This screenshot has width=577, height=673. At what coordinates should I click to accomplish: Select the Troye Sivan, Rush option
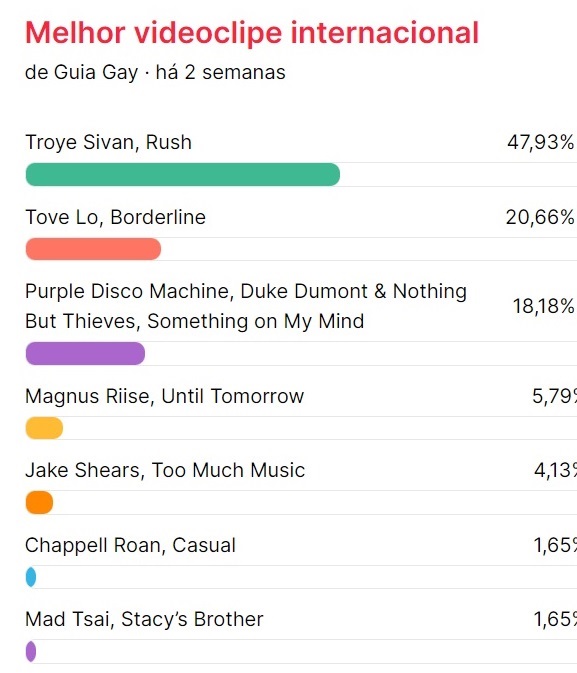tap(109, 142)
